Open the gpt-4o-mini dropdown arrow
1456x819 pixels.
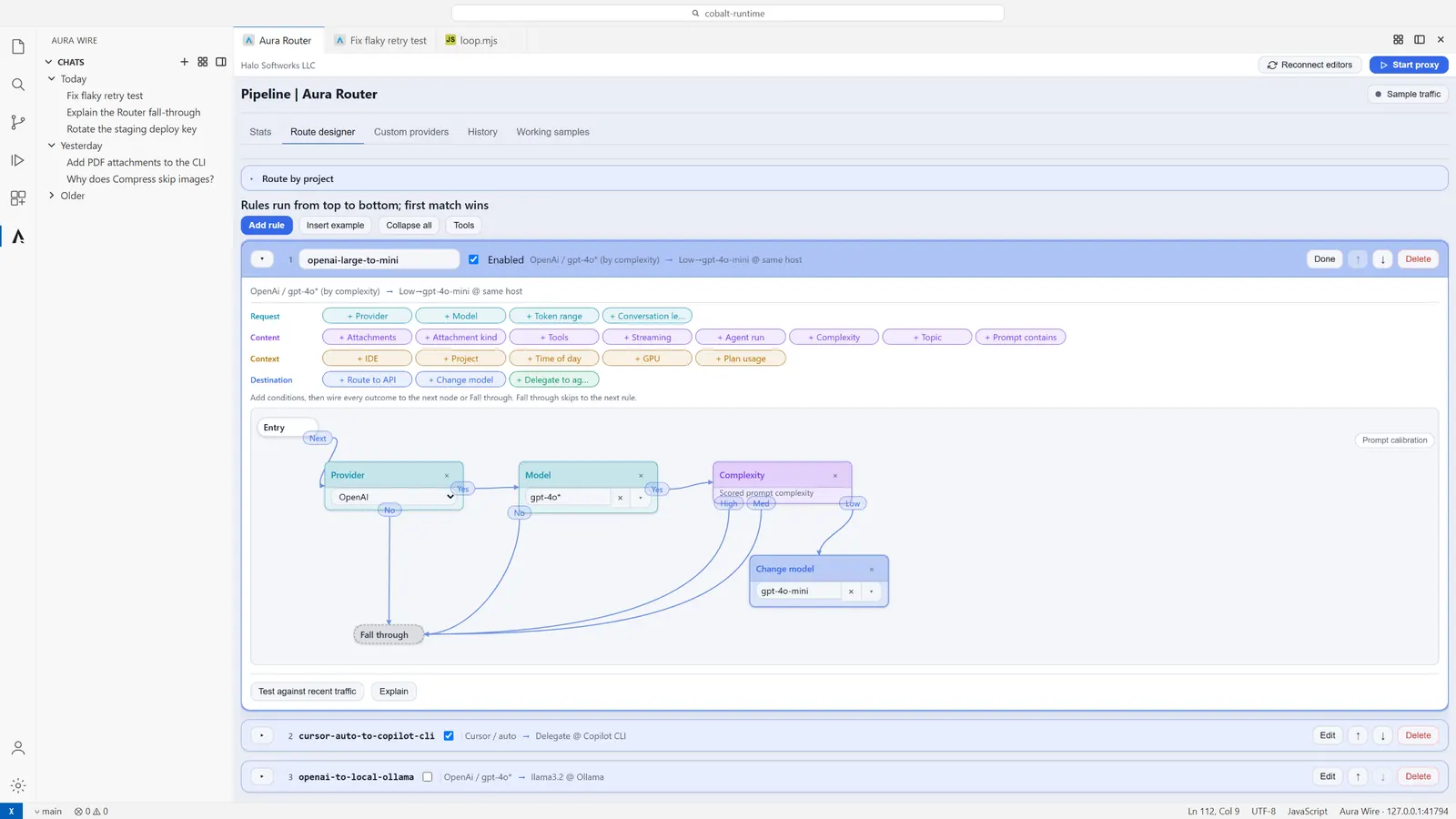[x=871, y=591]
